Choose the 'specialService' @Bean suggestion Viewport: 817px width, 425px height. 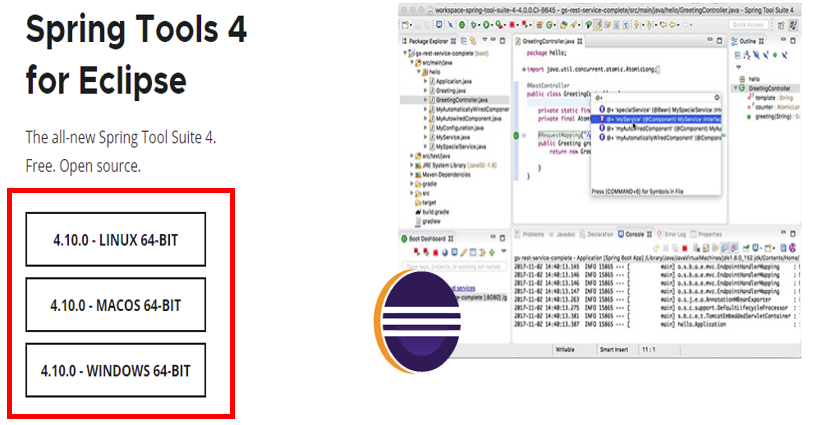click(660, 110)
